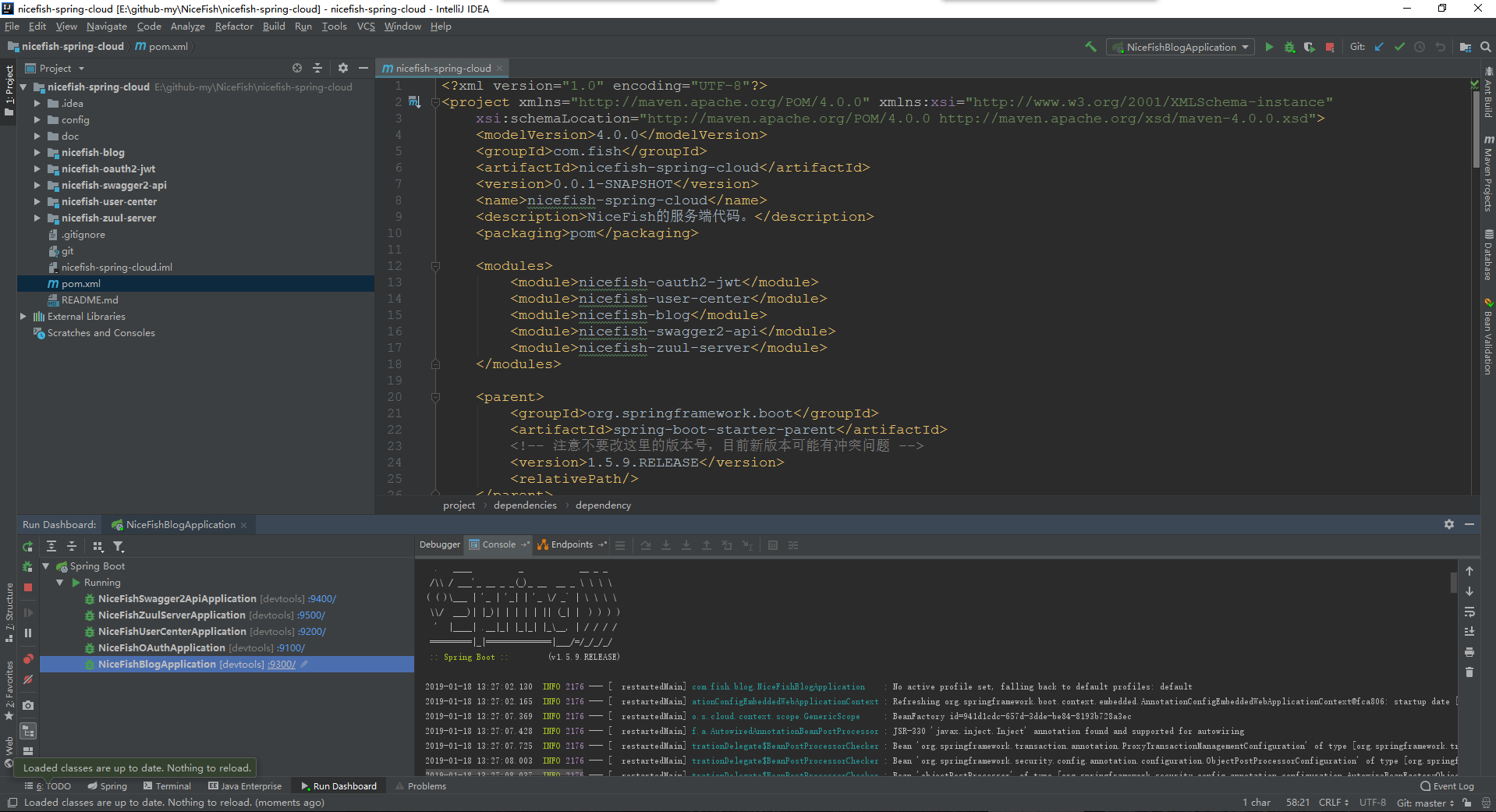Viewport: 1496px width, 812px height.
Task: Click the Build Project hammer icon
Action: coord(1090,47)
